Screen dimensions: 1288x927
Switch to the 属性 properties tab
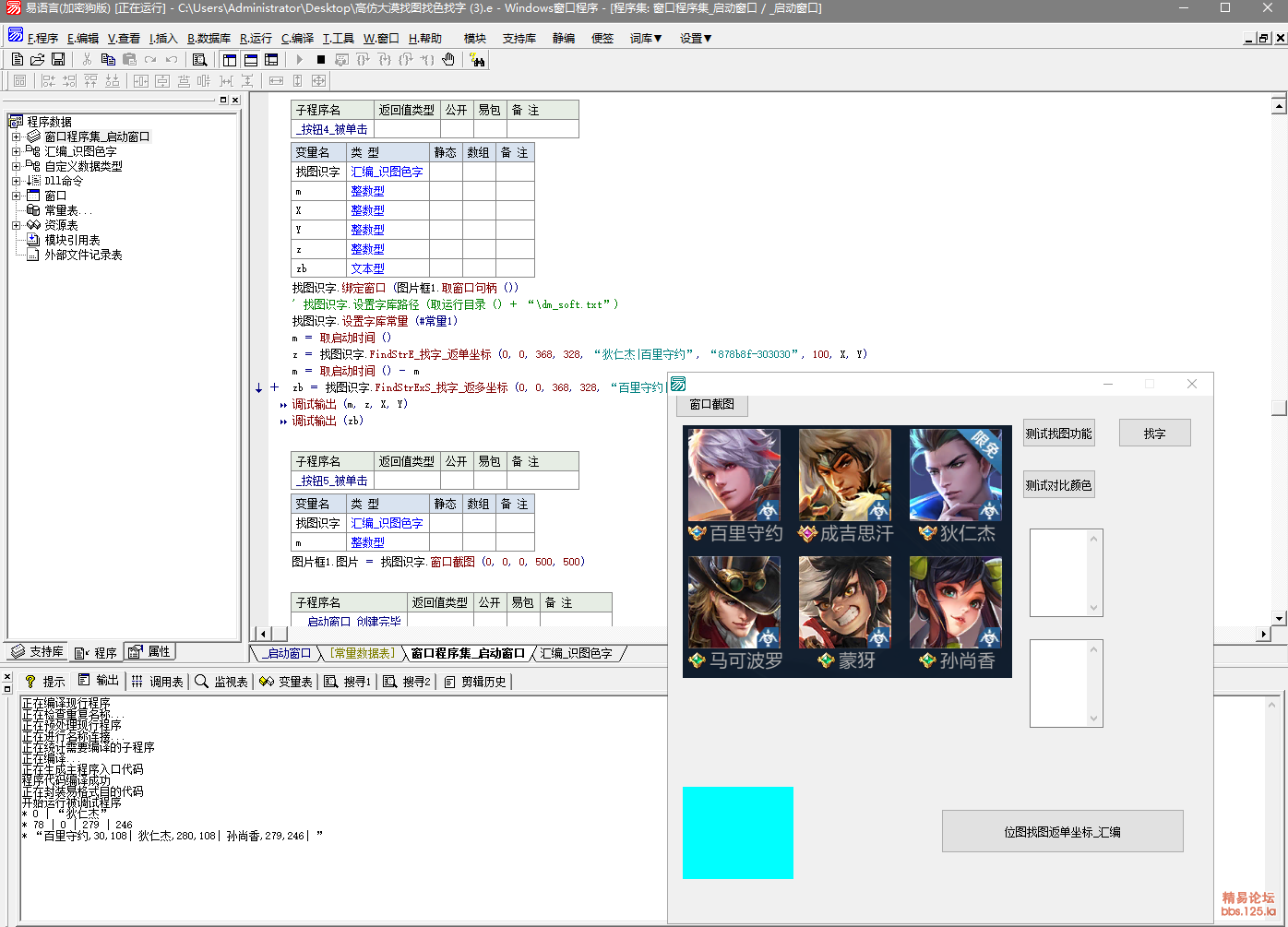pos(149,651)
